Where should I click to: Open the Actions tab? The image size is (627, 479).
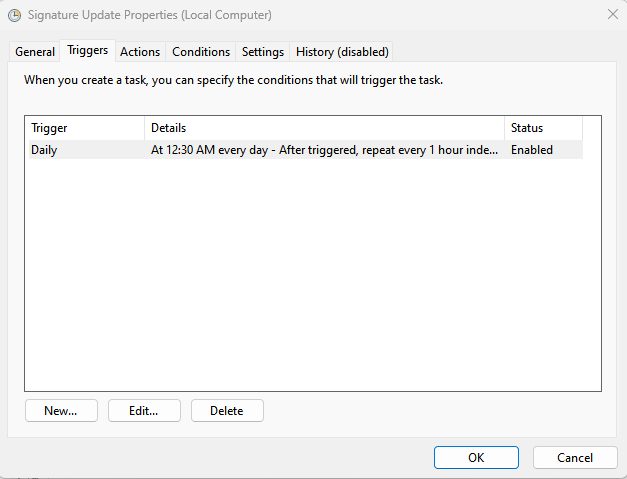coord(140,52)
